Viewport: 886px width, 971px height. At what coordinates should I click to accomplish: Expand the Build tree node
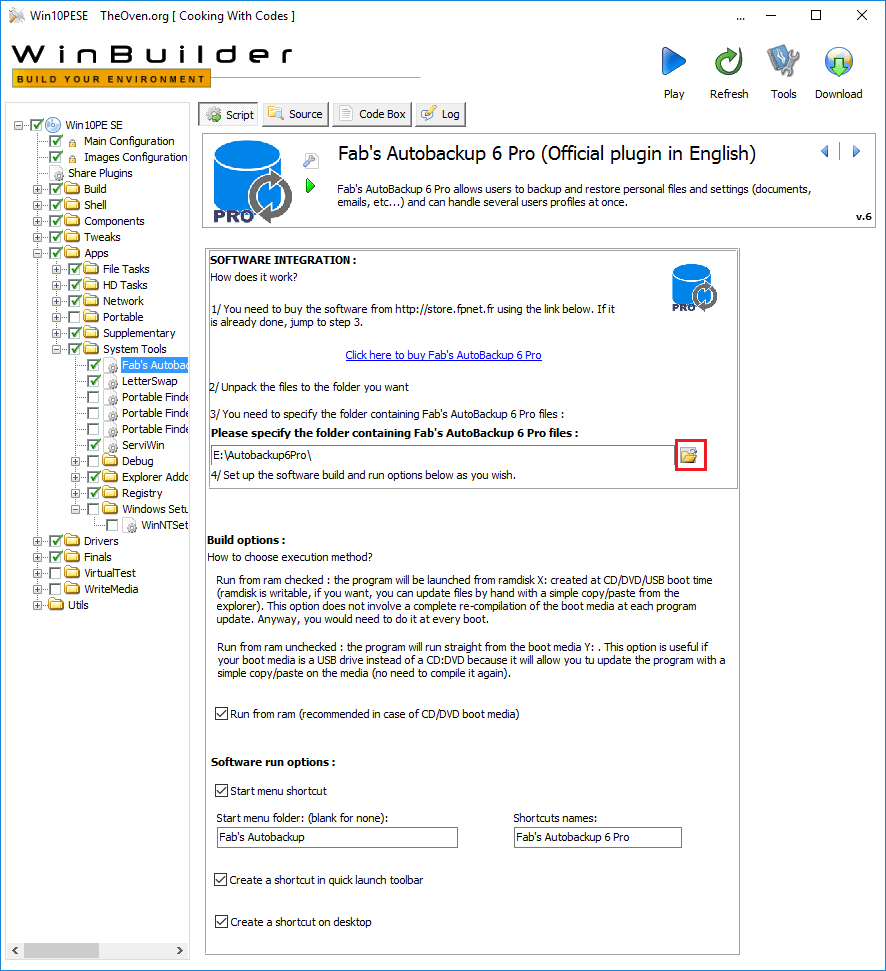(x=38, y=189)
